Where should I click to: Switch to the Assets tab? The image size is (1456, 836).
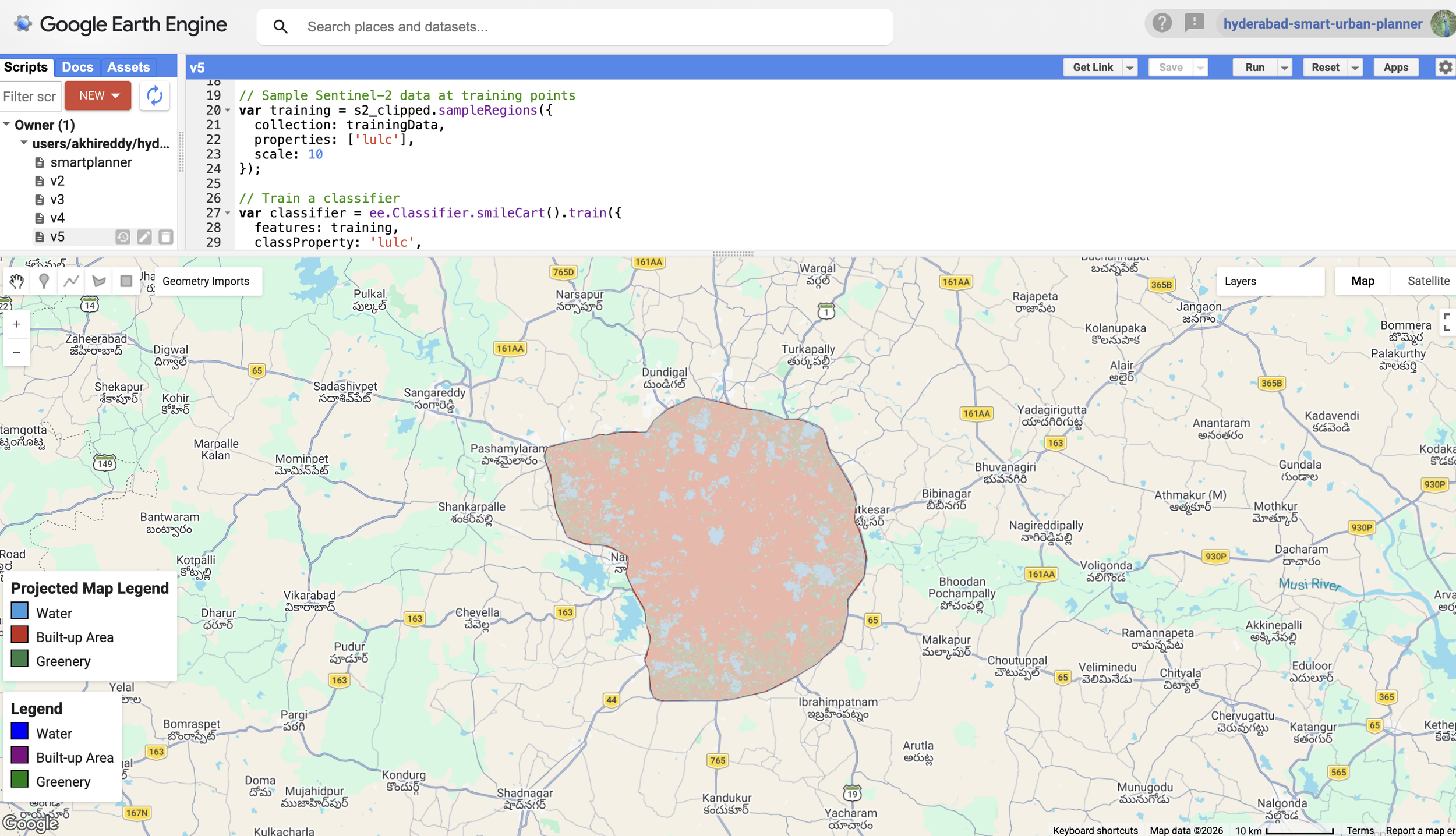[129, 67]
